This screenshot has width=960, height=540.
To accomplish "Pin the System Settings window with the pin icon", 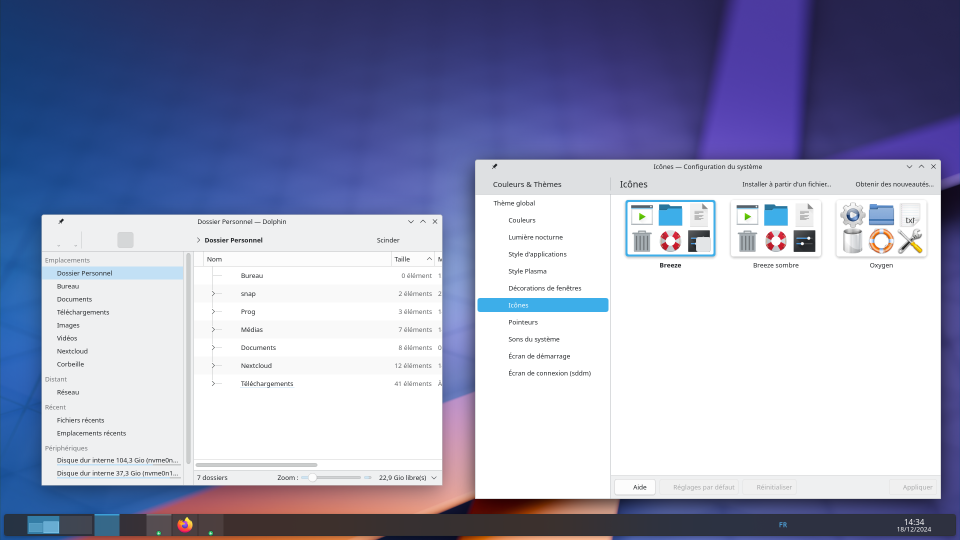I will [494, 166].
